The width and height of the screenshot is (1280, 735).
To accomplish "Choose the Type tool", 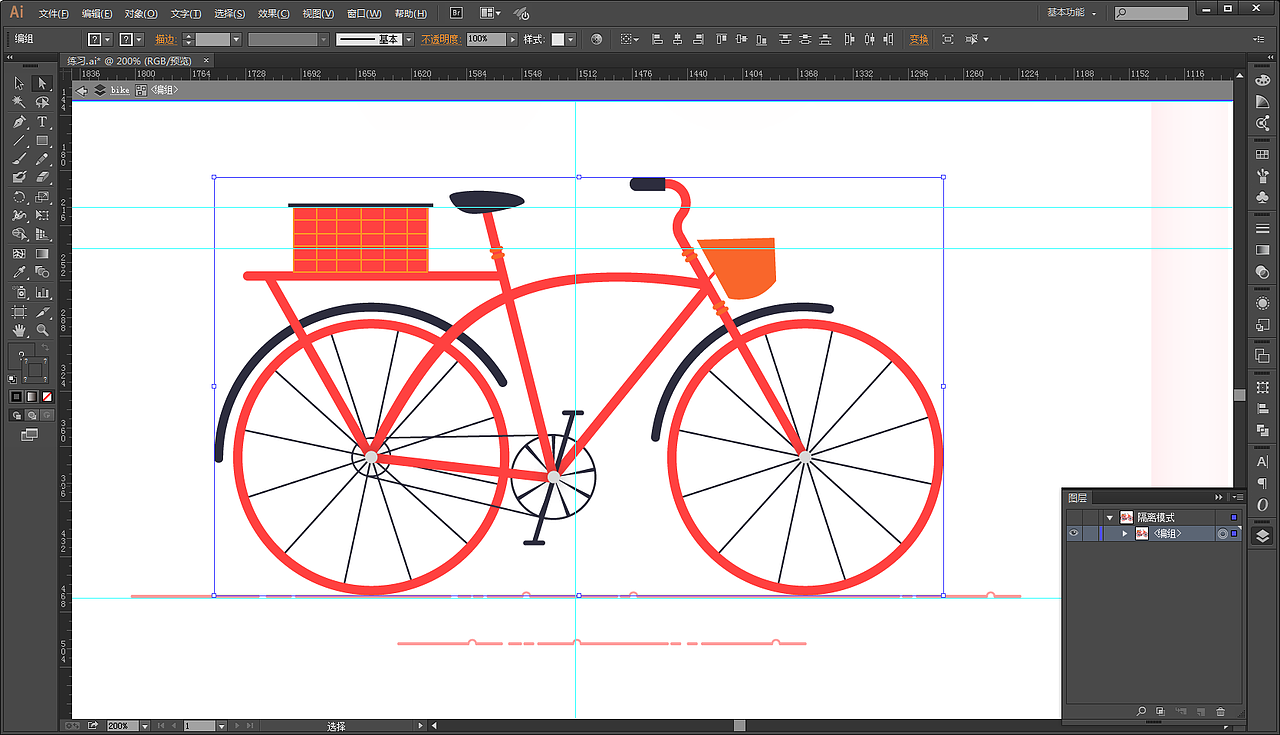I will (42, 121).
